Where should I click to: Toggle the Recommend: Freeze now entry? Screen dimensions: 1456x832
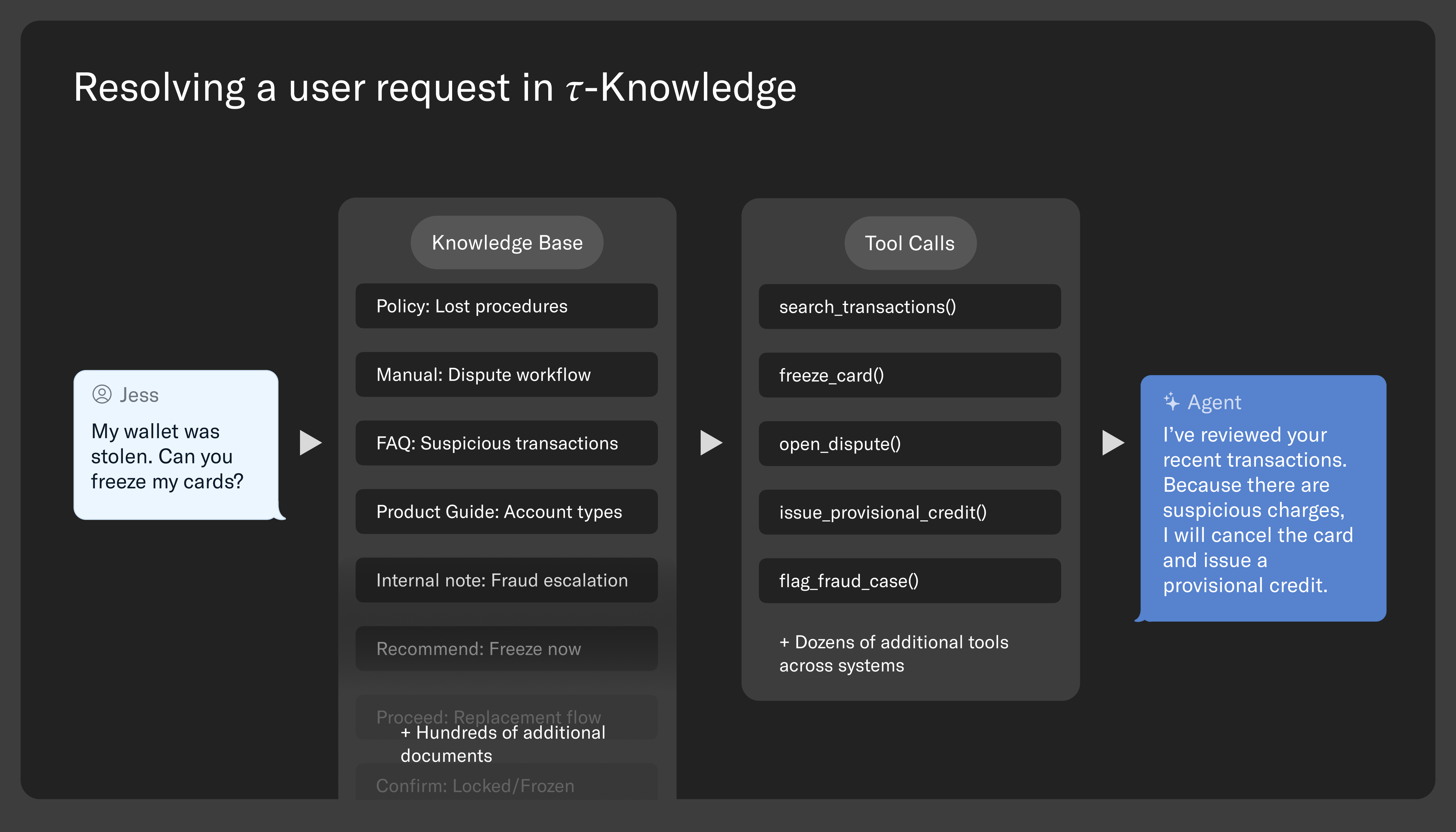pyautogui.click(x=506, y=649)
